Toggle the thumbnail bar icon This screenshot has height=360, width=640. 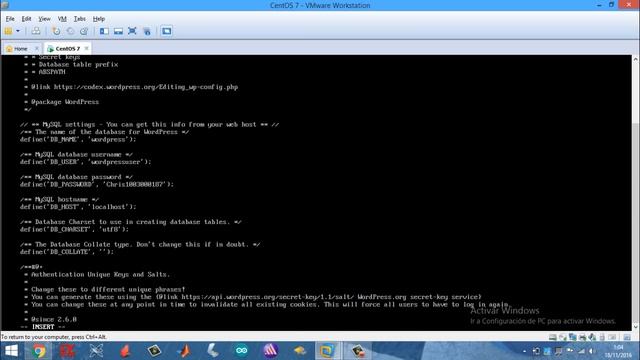[x=118, y=31]
